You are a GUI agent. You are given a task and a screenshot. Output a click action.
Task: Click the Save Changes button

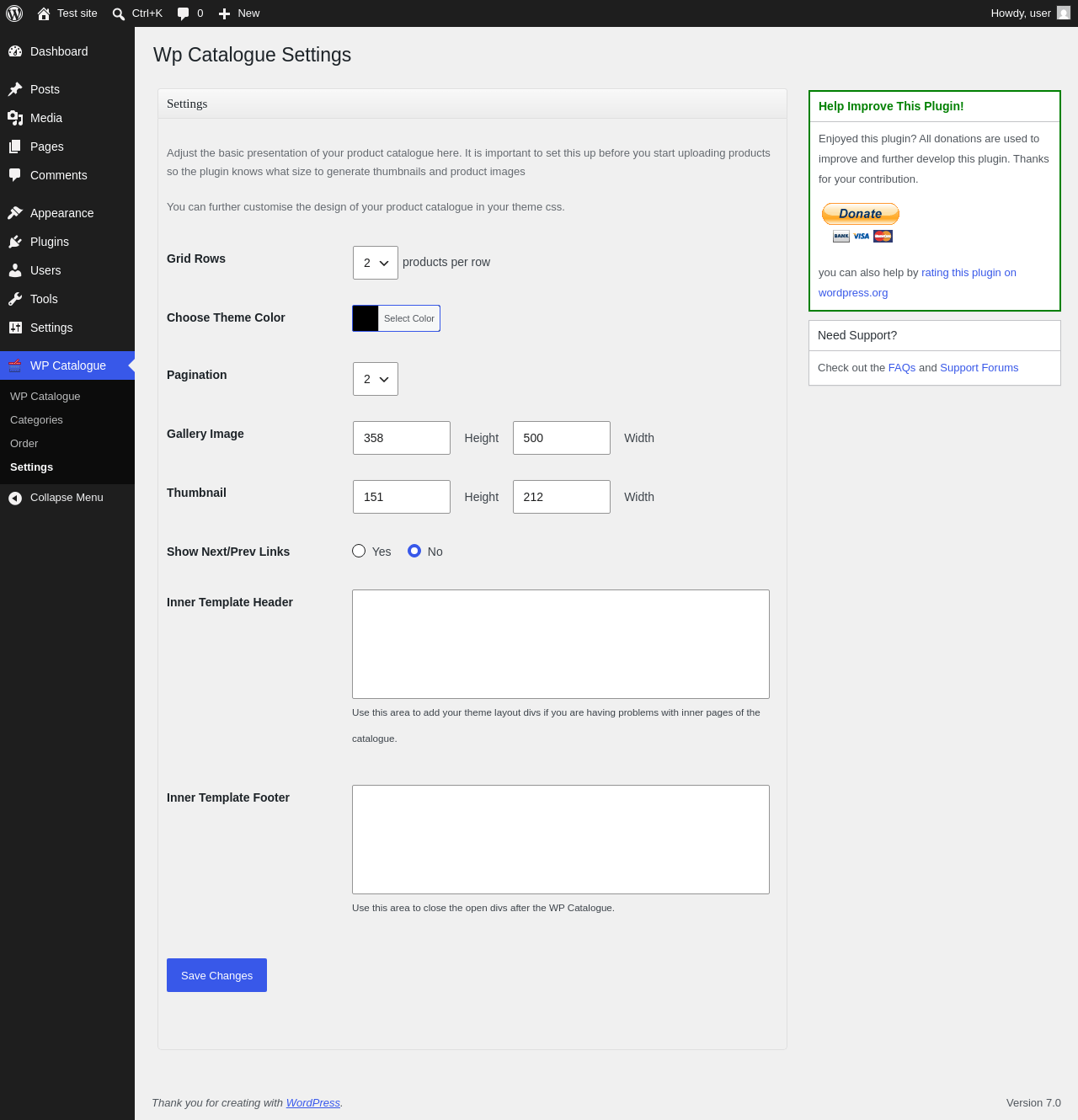coord(216,975)
